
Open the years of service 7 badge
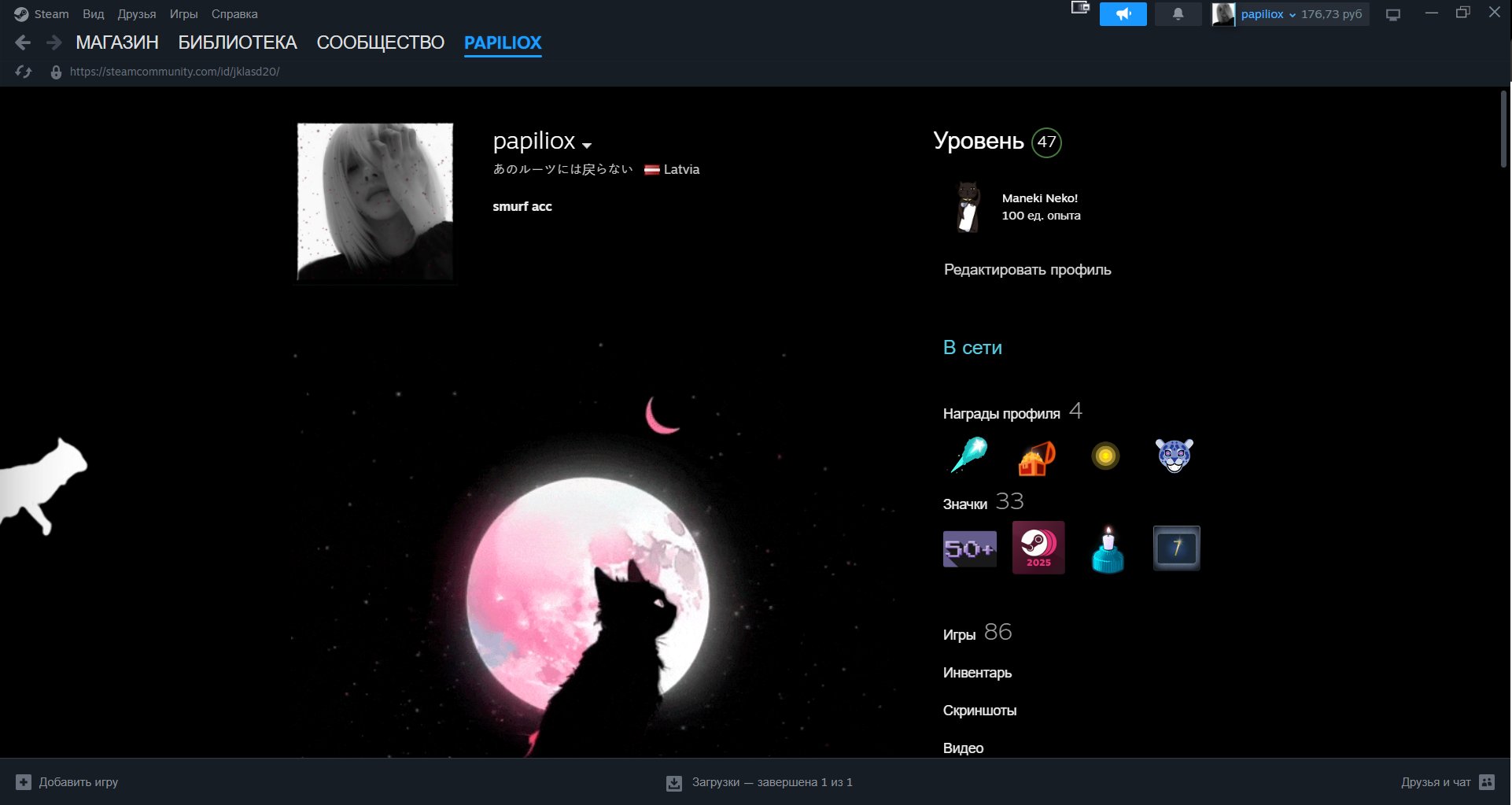pos(1176,548)
